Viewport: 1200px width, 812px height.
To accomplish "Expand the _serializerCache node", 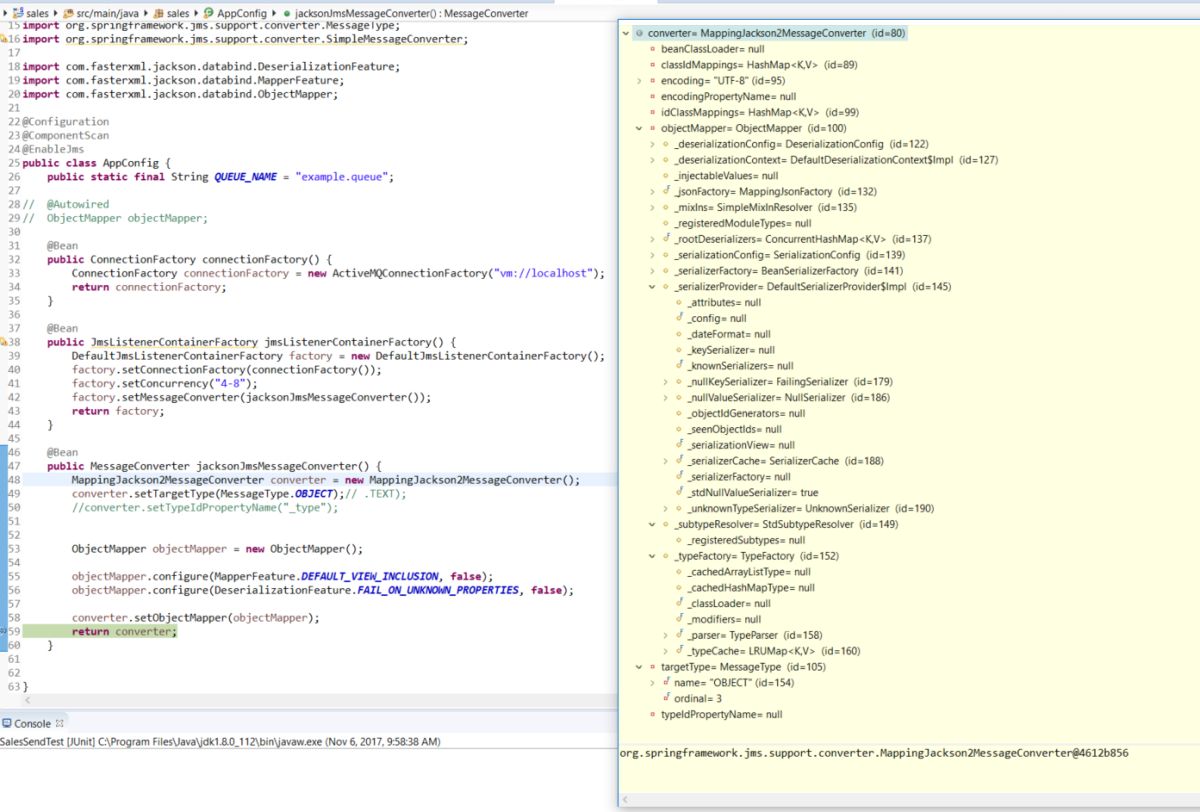I will pos(665,461).
